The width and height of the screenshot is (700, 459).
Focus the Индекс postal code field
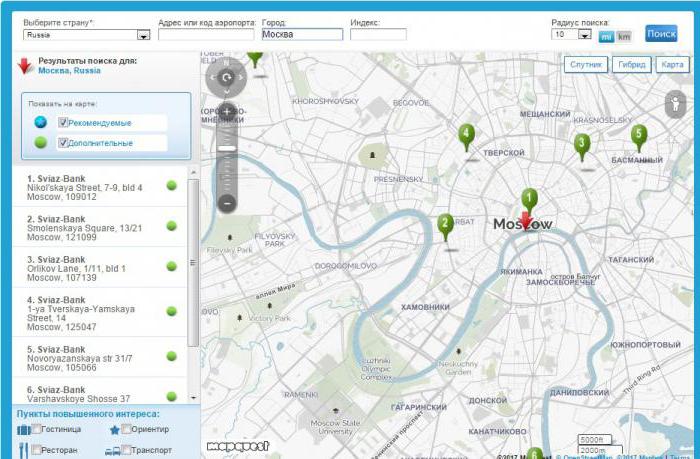click(x=378, y=34)
